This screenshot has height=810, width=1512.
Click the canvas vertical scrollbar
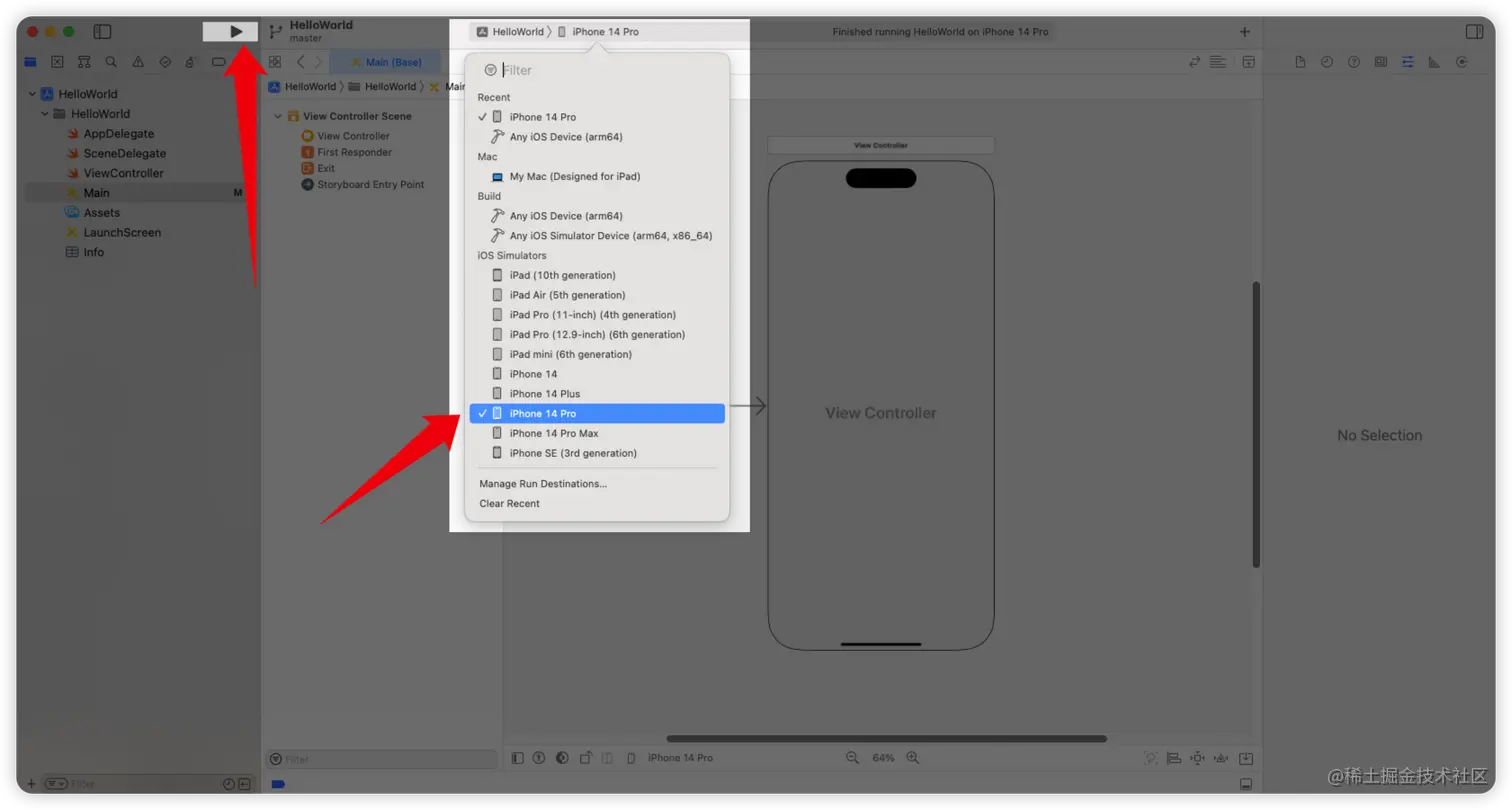point(1256,425)
